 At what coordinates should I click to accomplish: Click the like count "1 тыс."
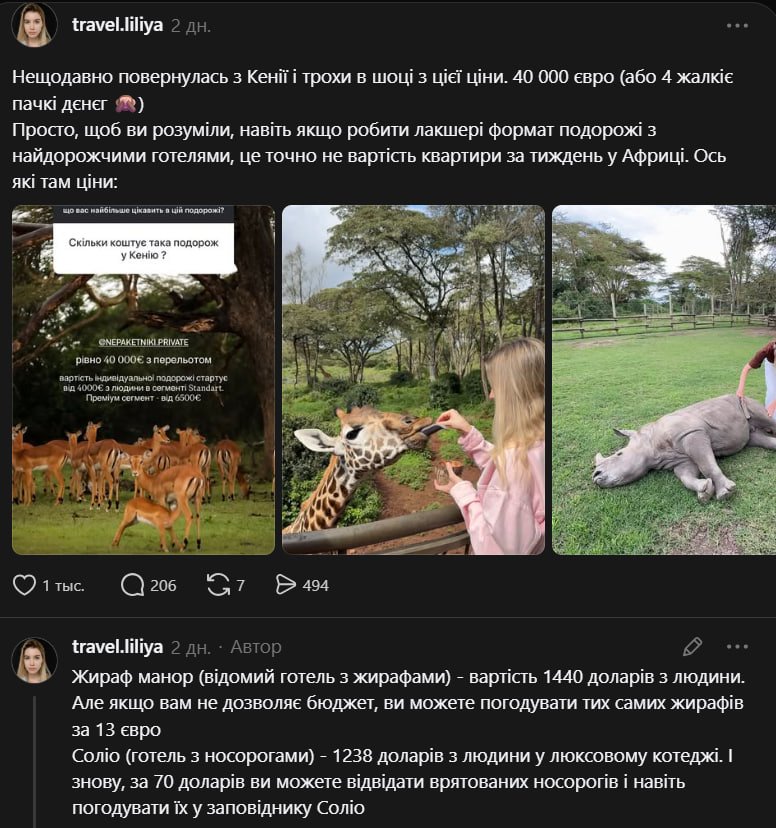(x=63, y=585)
